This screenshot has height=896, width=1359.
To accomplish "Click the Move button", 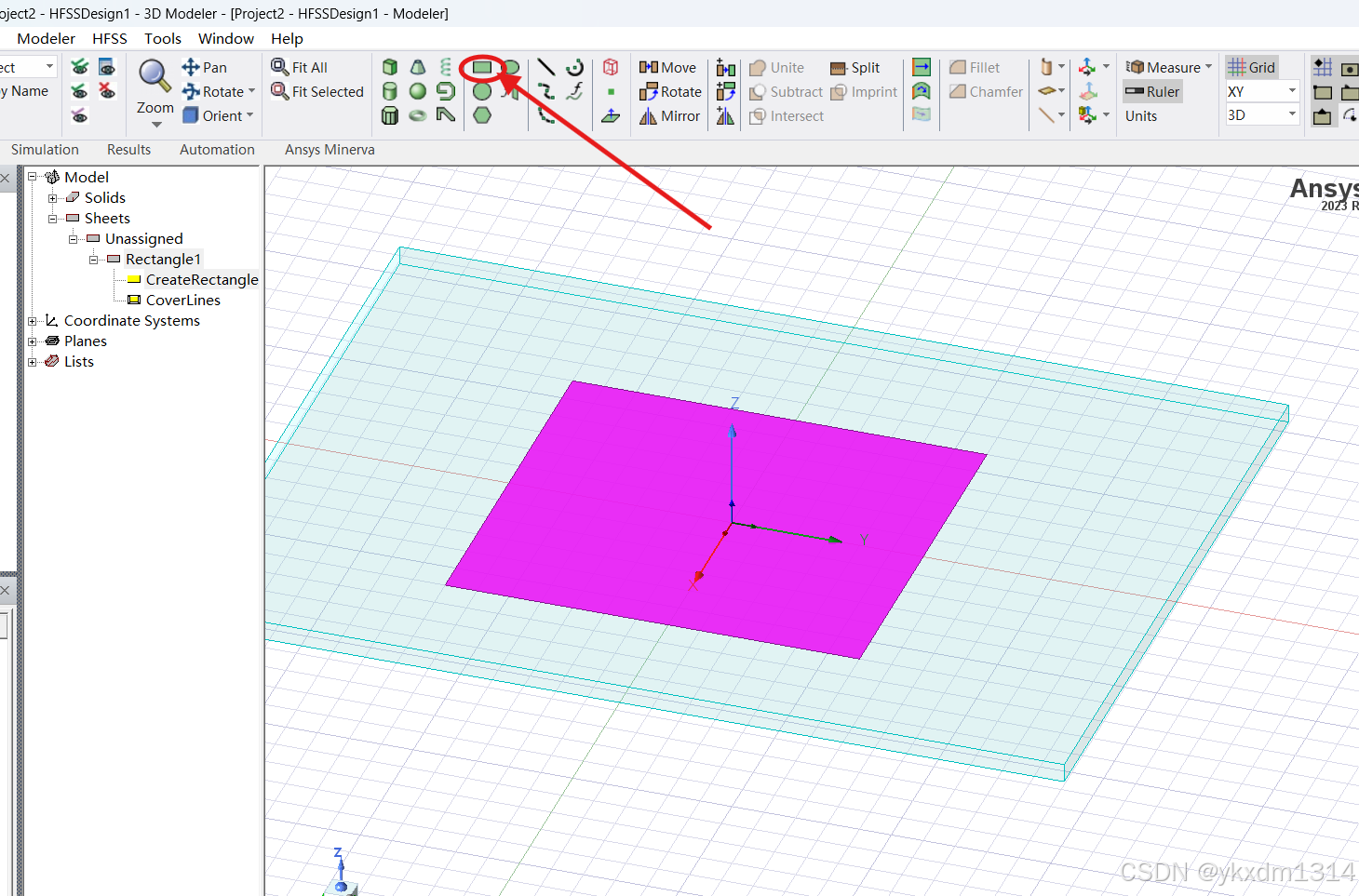I will (667, 67).
